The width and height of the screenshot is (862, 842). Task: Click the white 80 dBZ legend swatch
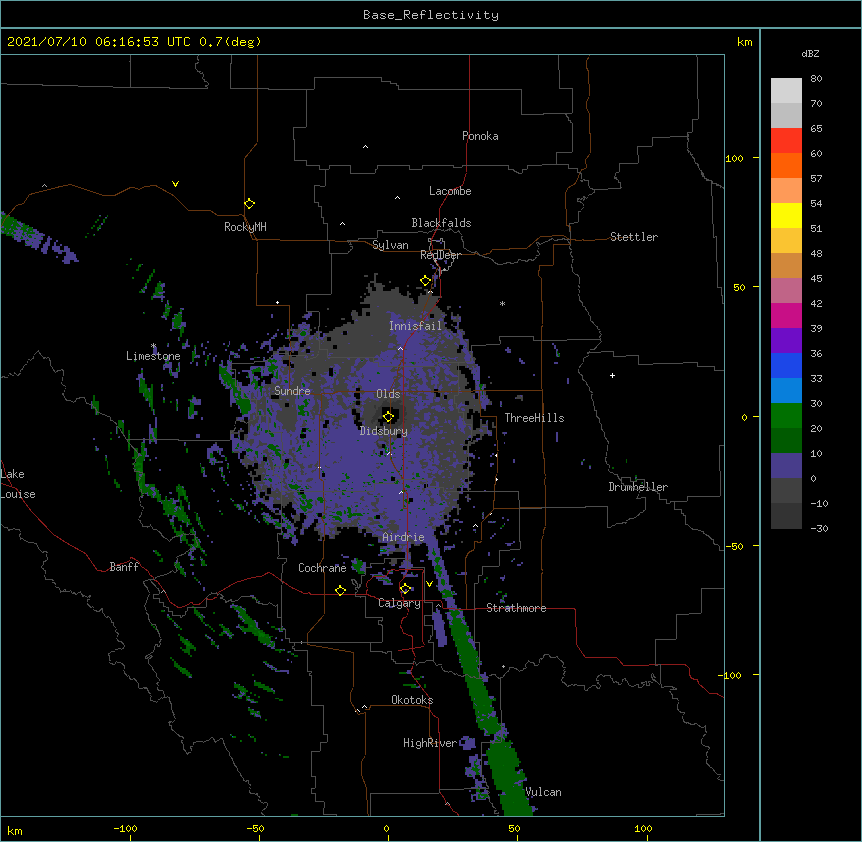786,91
